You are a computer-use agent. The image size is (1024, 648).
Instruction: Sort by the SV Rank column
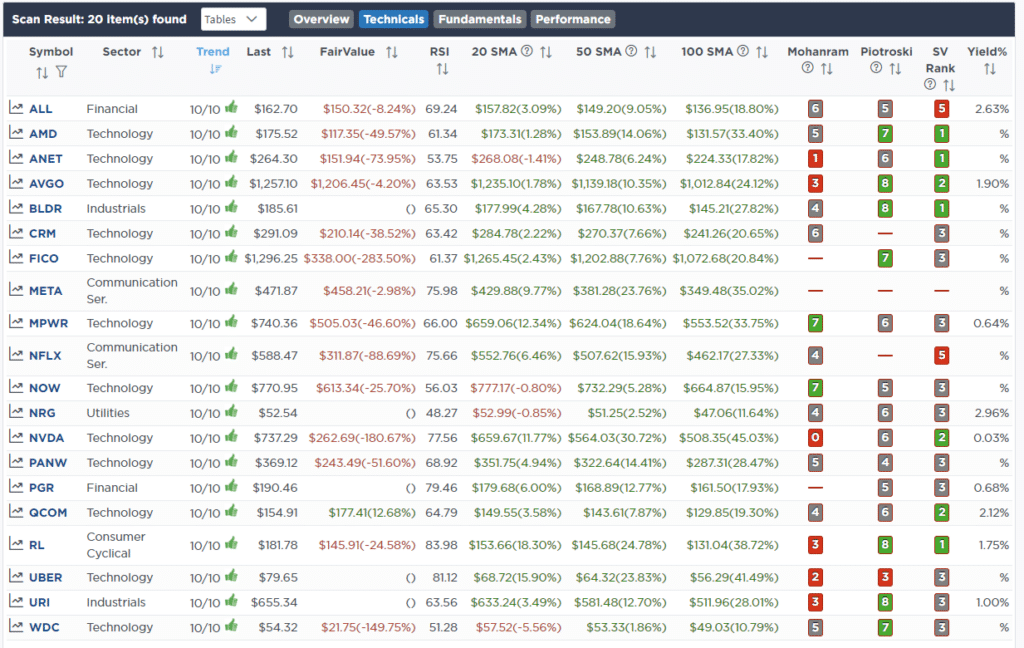[949, 85]
